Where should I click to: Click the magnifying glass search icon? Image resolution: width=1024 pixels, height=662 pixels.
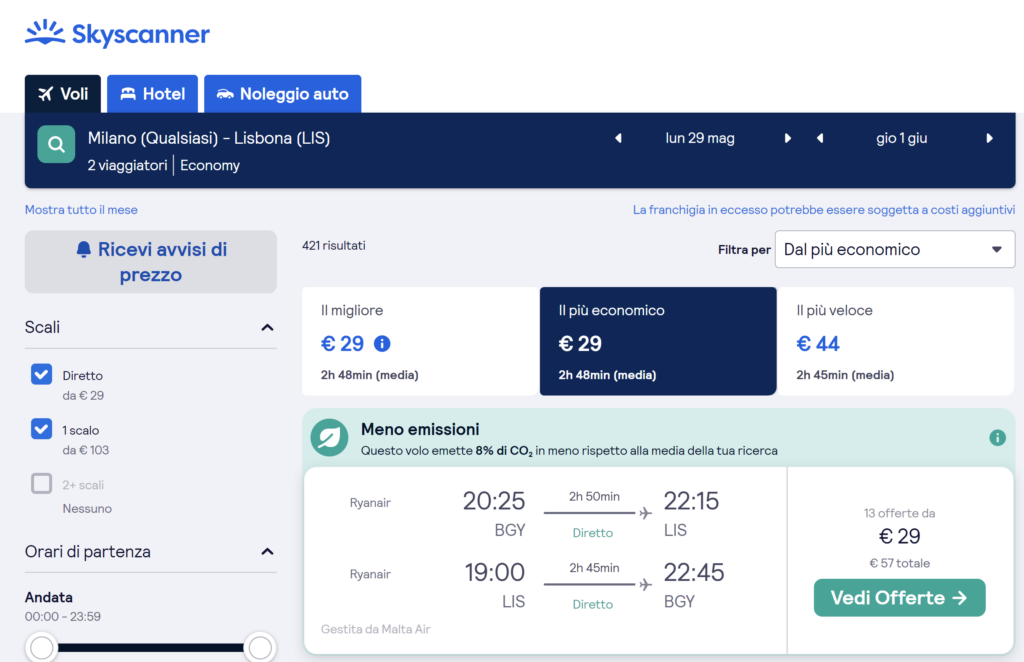pyautogui.click(x=56, y=144)
